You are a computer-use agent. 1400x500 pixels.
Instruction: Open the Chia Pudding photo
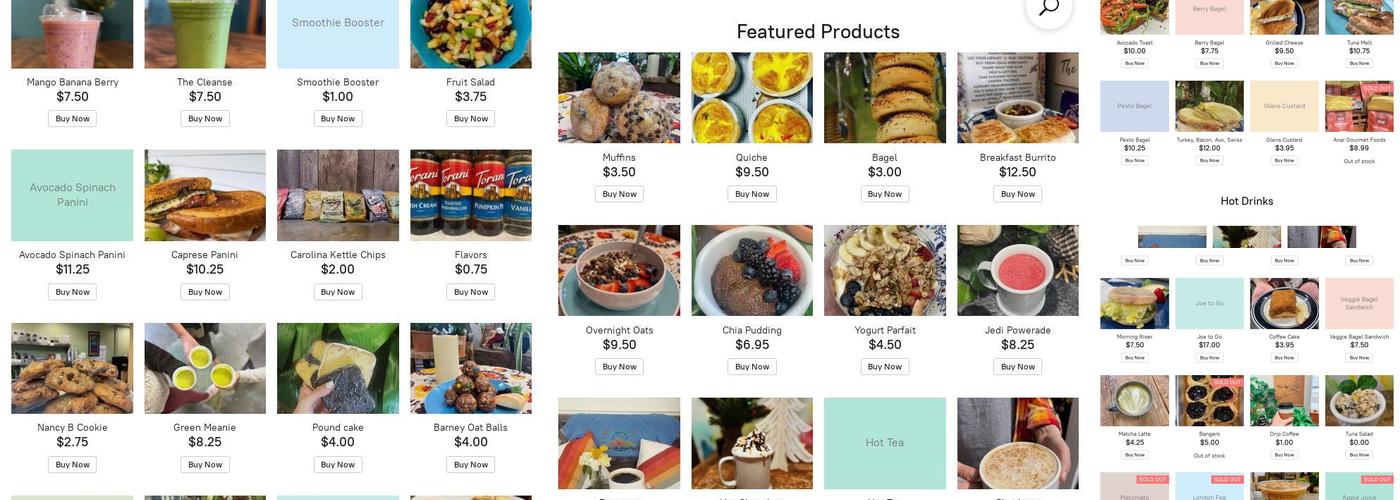(751, 270)
